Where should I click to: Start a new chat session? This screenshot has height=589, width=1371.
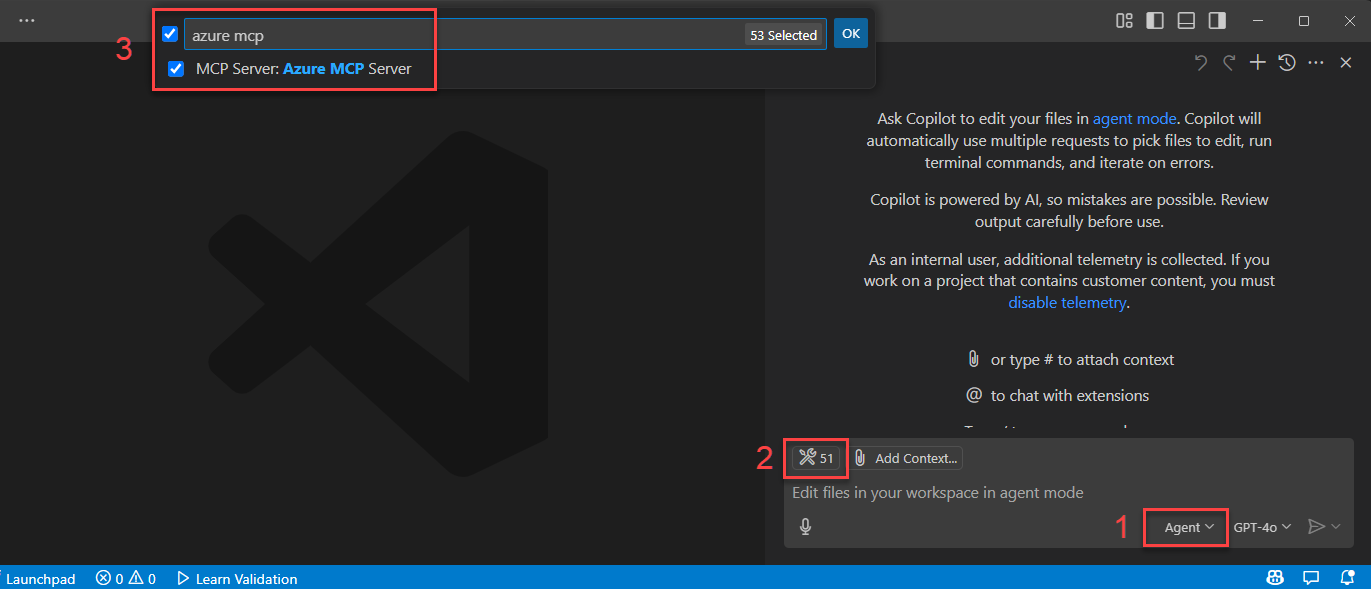click(x=1258, y=62)
